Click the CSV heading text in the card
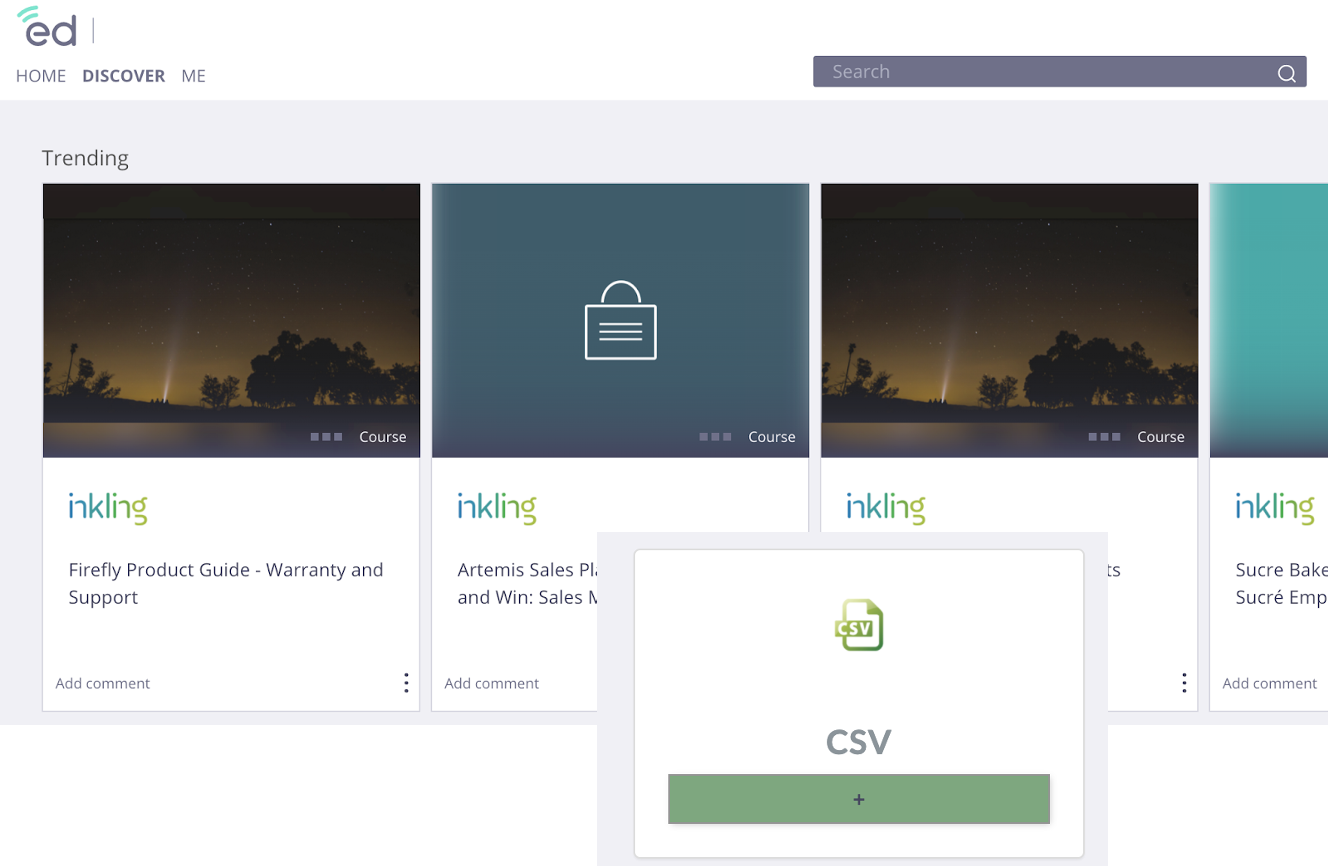This screenshot has width=1328, height=866. 859,742
